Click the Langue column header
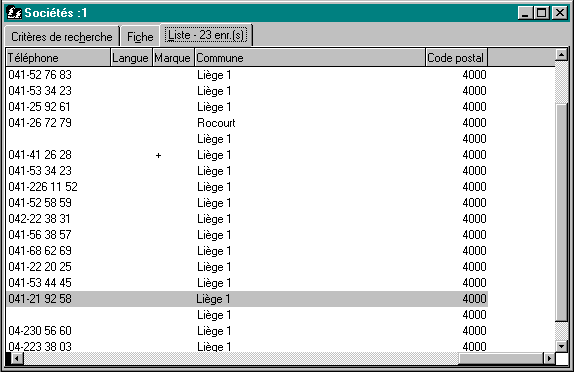The image size is (574, 372). pos(131,58)
